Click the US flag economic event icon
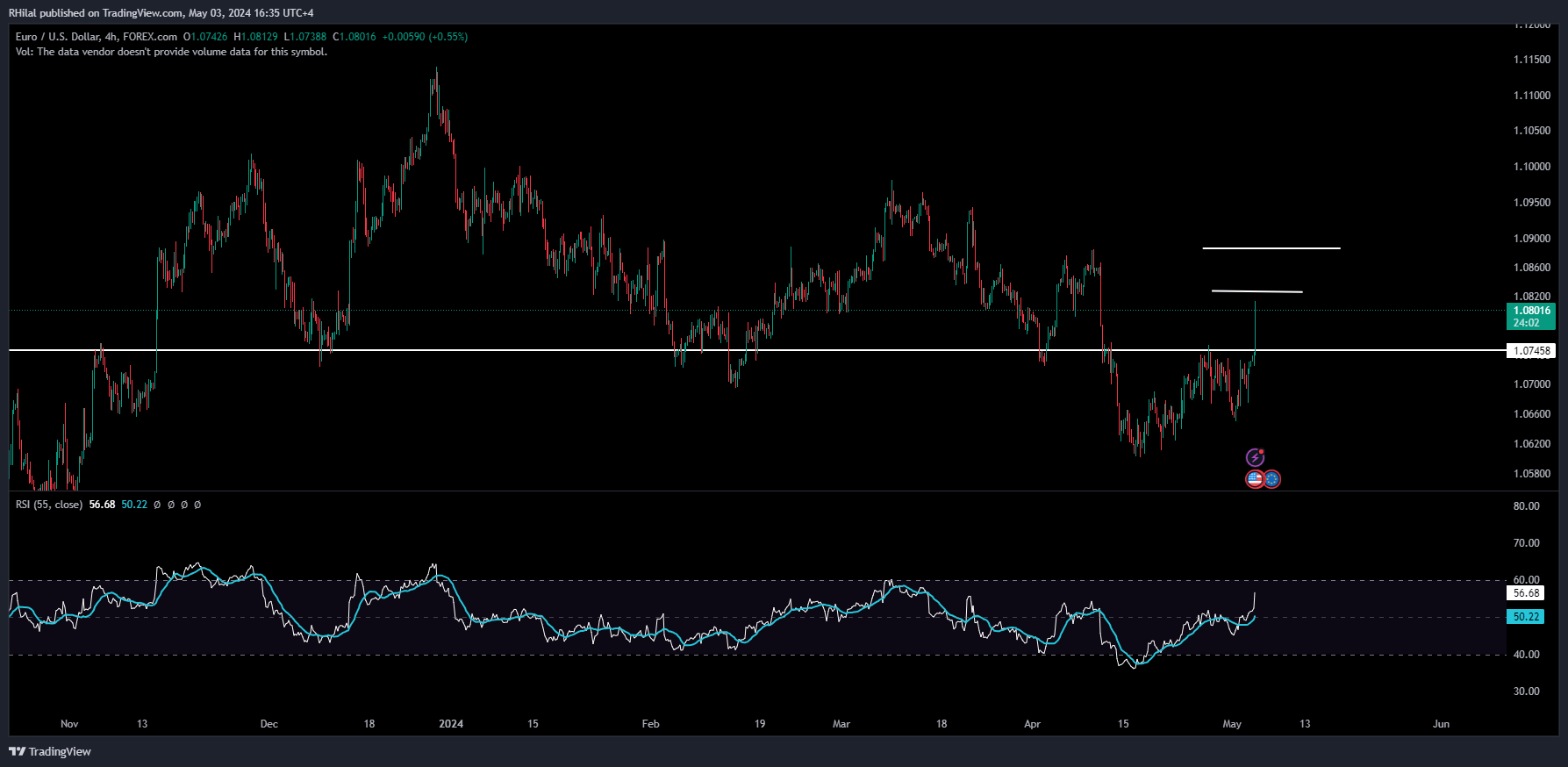Screen dimensions: 1568x767 1255,479
